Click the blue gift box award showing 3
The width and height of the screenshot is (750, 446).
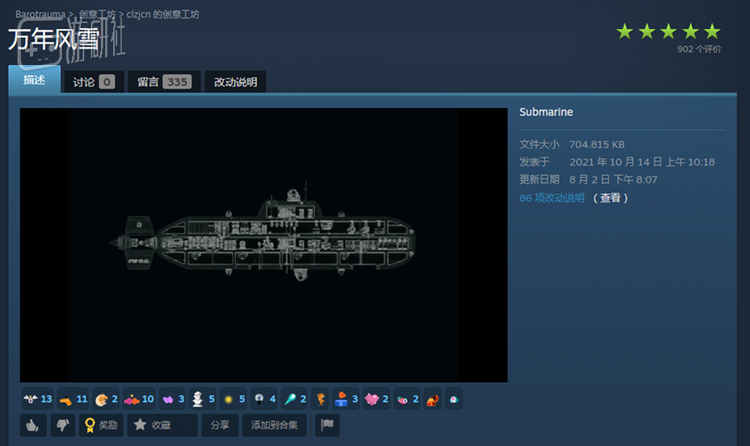pyautogui.click(x=346, y=399)
